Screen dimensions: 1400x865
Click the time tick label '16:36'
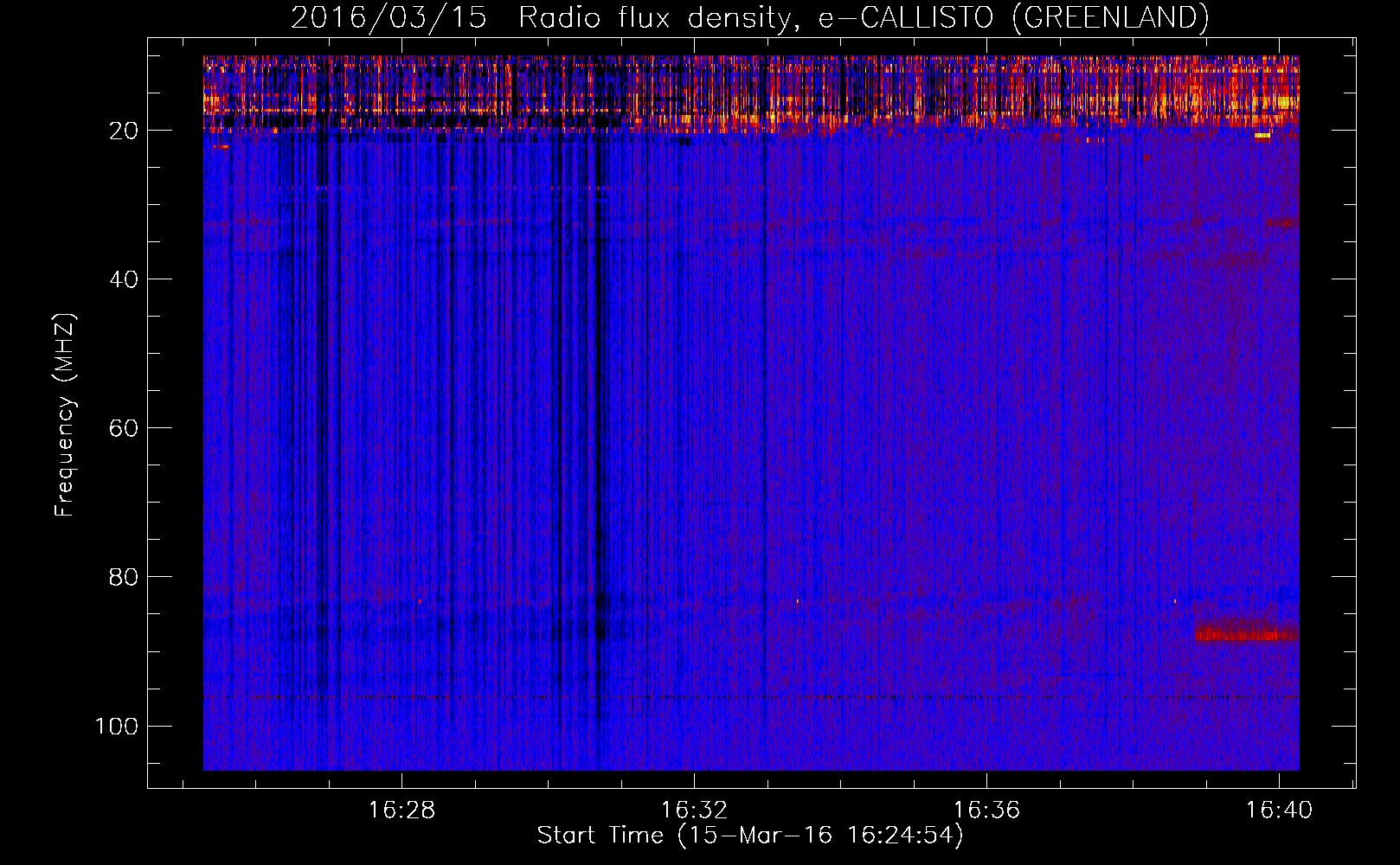click(x=986, y=811)
